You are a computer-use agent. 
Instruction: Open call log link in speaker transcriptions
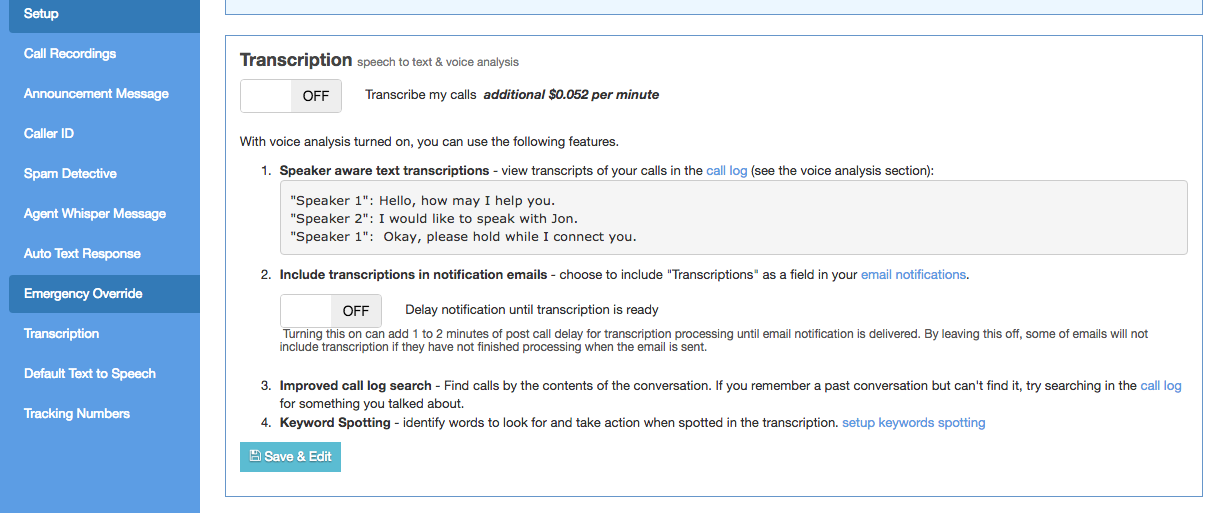726,171
